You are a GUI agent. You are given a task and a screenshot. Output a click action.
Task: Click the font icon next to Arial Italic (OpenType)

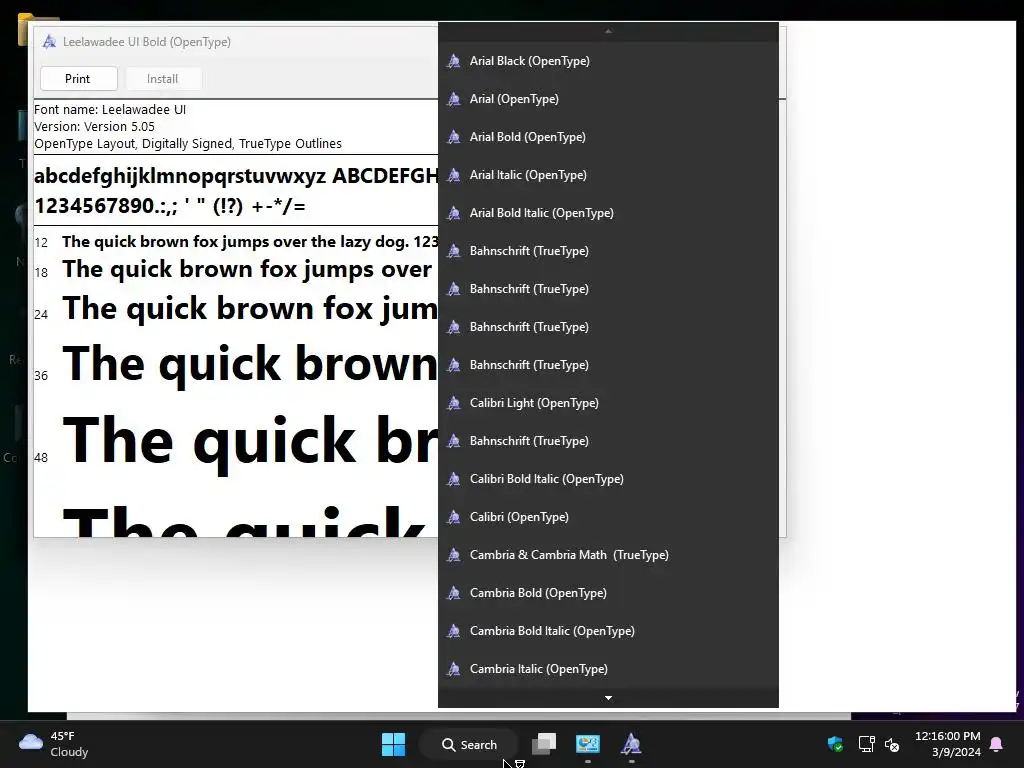454,175
